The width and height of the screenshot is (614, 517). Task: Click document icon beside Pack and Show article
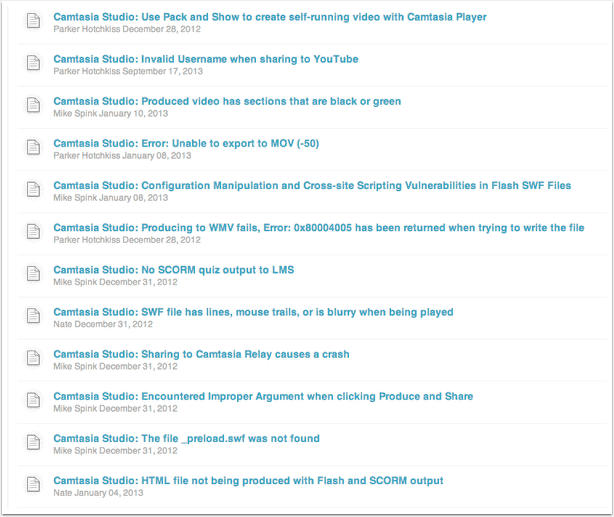tap(33, 21)
